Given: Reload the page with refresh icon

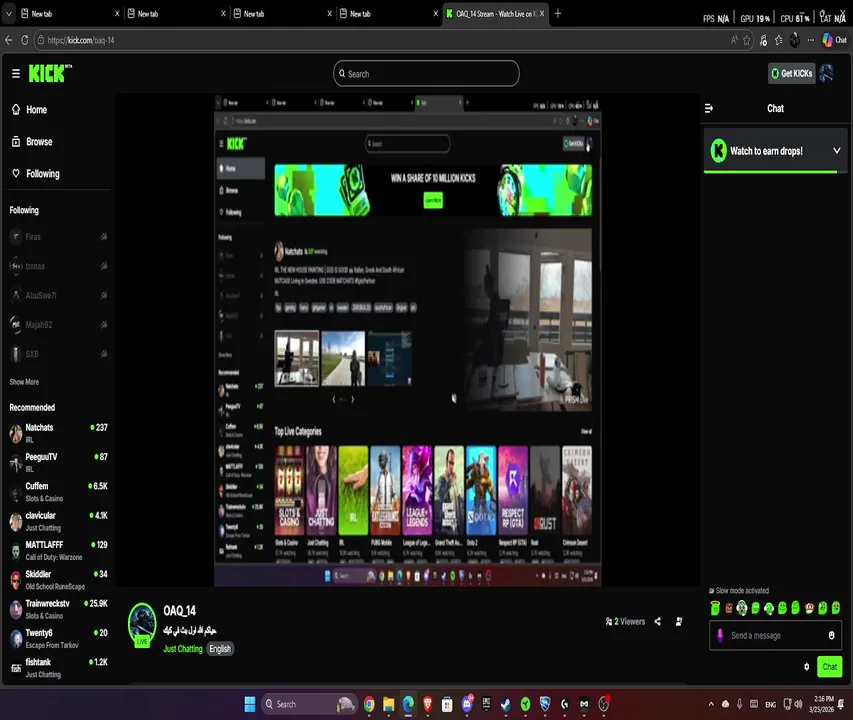Looking at the screenshot, I should pyautogui.click(x=24, y=40).
